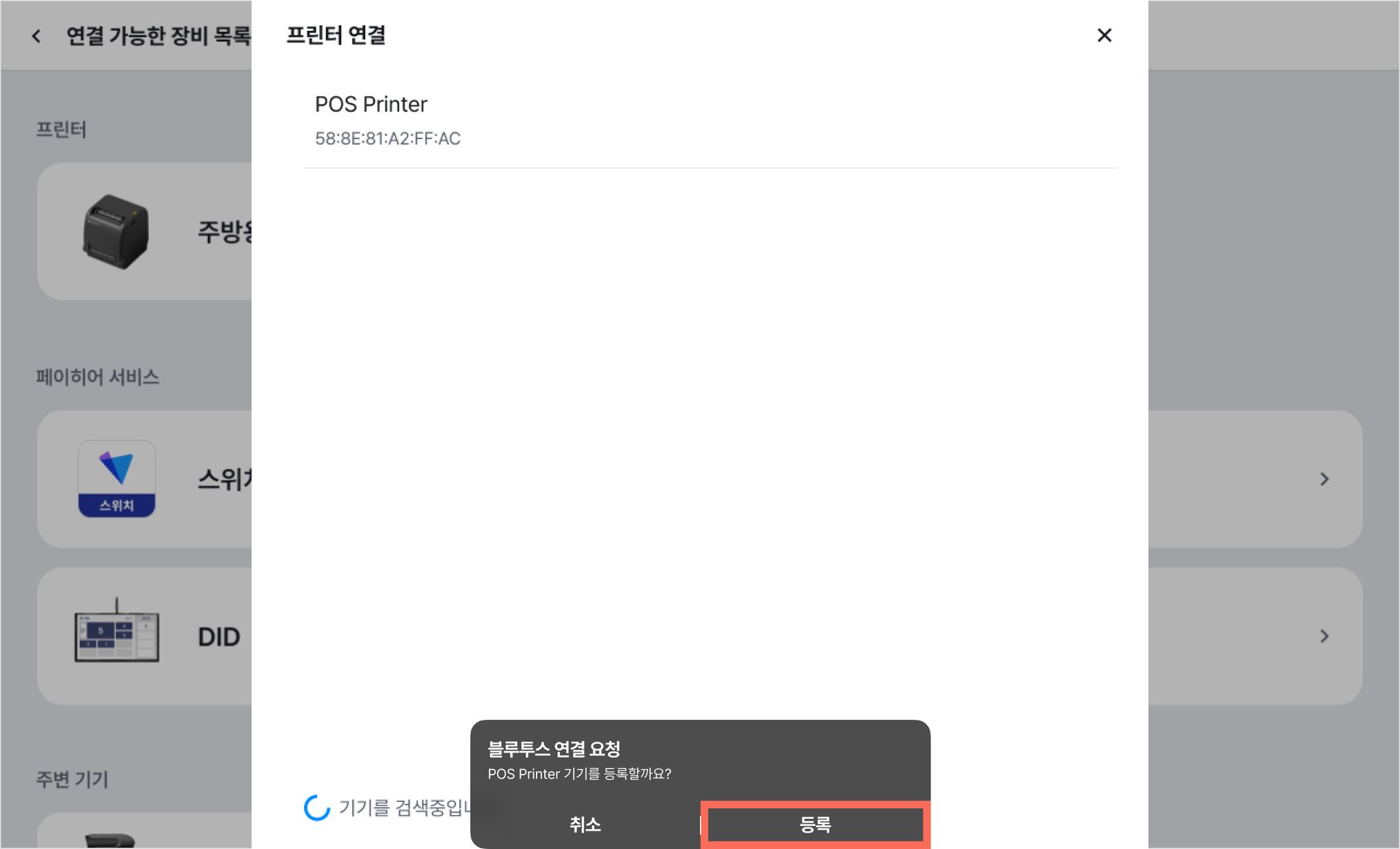The width and height of the screenshot is (1400, 849).
Task: Click the 블루투스 연결 요청 popup title
Action: tap(554, 749)
